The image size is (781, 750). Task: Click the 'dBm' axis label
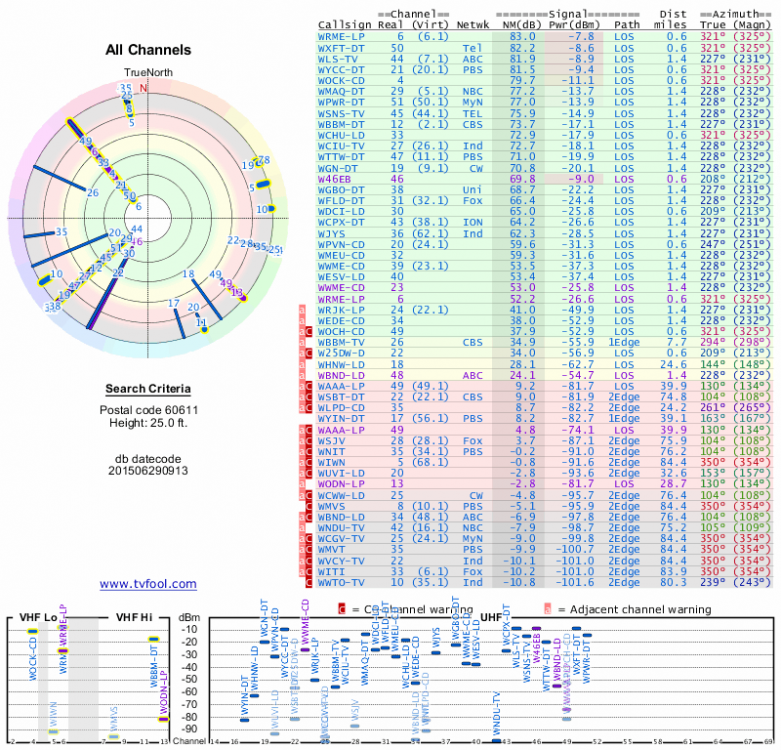189,618
